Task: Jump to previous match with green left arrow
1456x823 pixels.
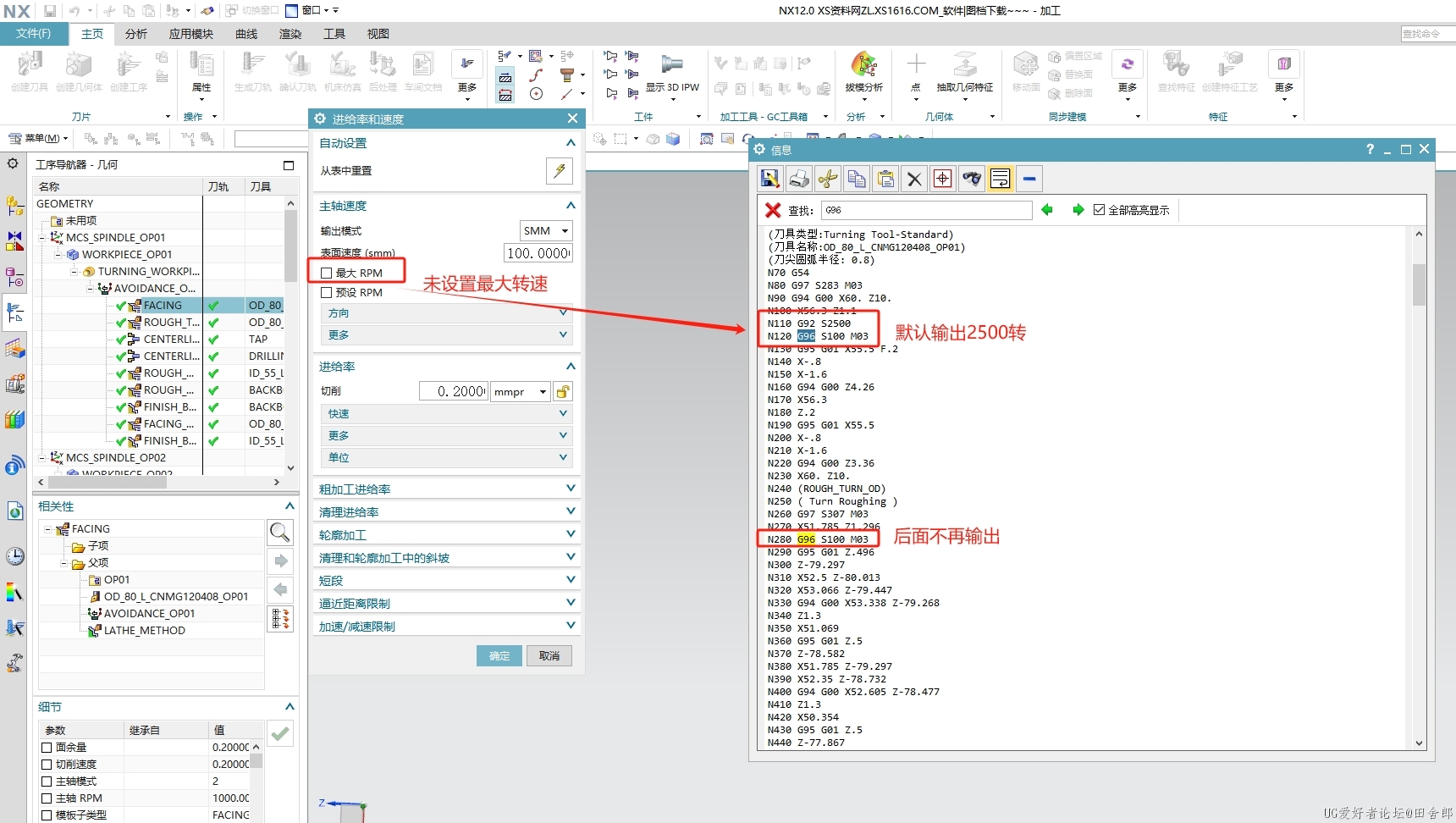Action: click(1047, 210)
